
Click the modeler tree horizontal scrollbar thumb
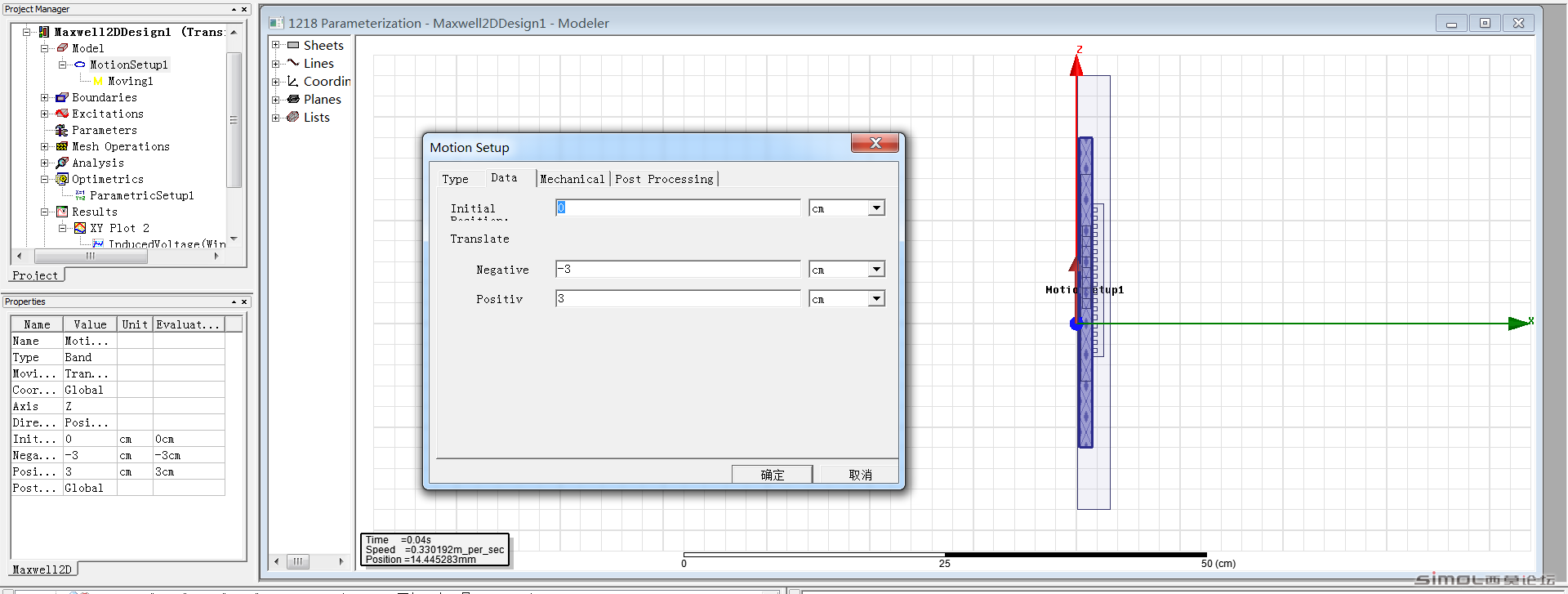point(298,561)
